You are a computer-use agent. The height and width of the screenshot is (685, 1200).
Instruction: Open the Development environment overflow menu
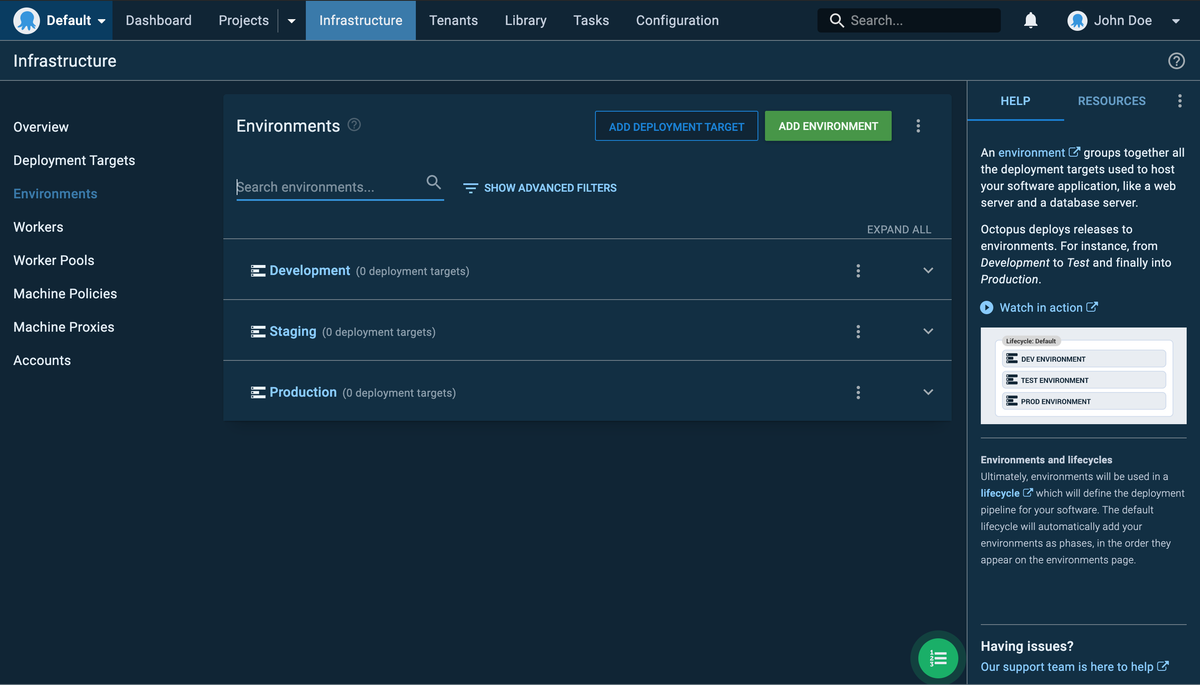pos(858,271)
